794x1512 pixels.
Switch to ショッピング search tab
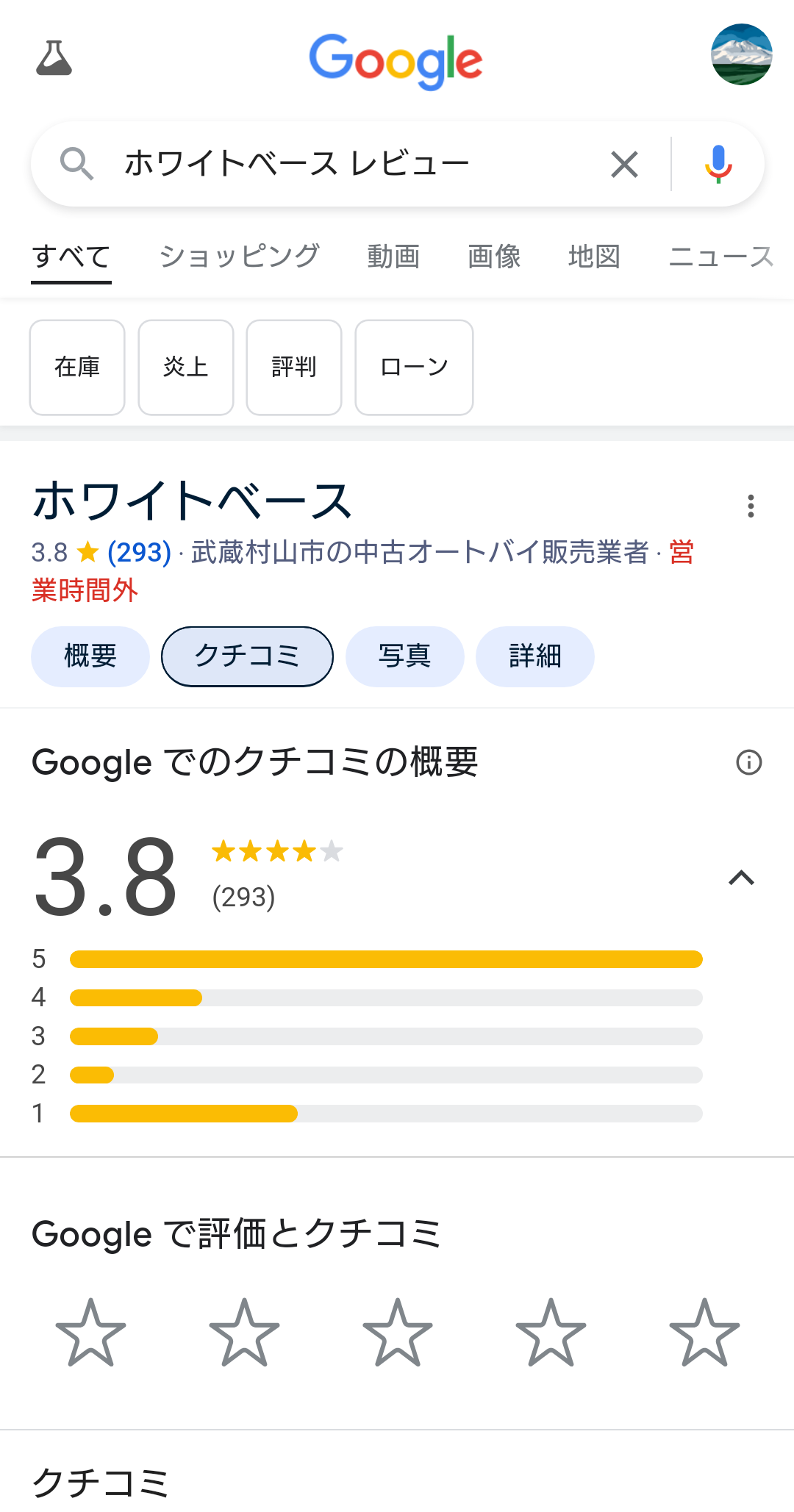pyautogui.click(x=240, y=257)
